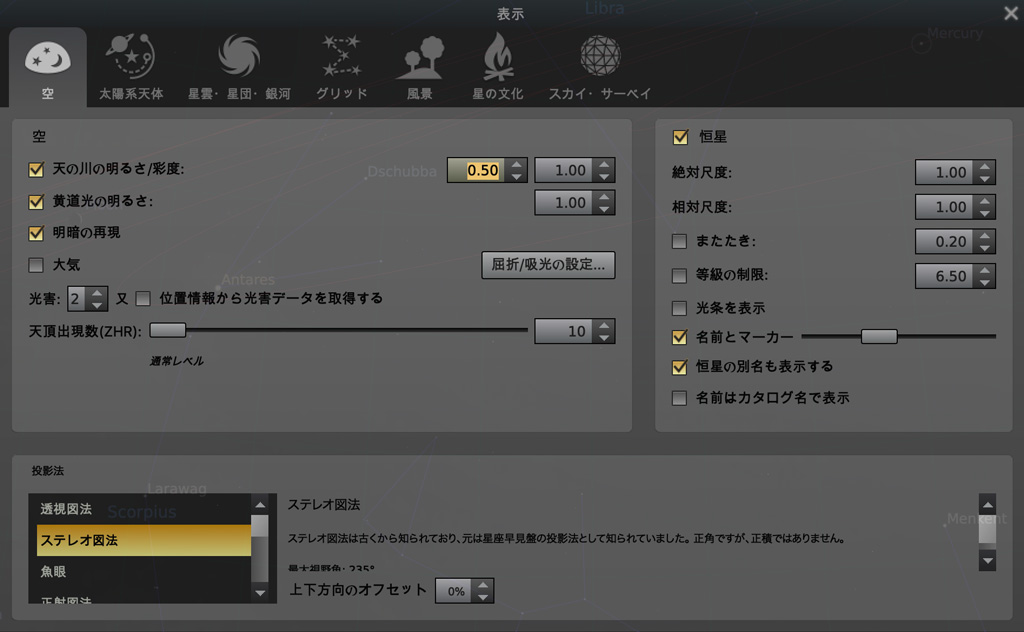Click the ZHR number field

(x=565, y=331)
